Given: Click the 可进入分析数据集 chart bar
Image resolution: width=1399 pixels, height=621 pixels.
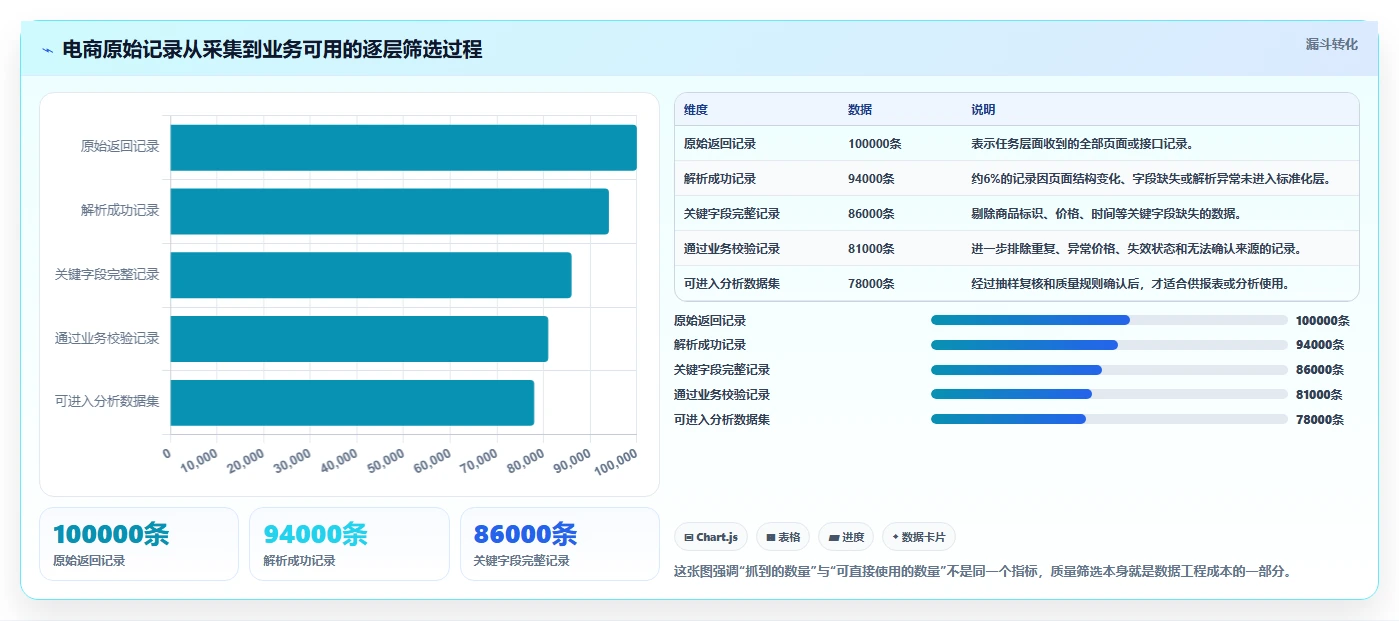Looking at the screenshot, I should coord(352,402).
